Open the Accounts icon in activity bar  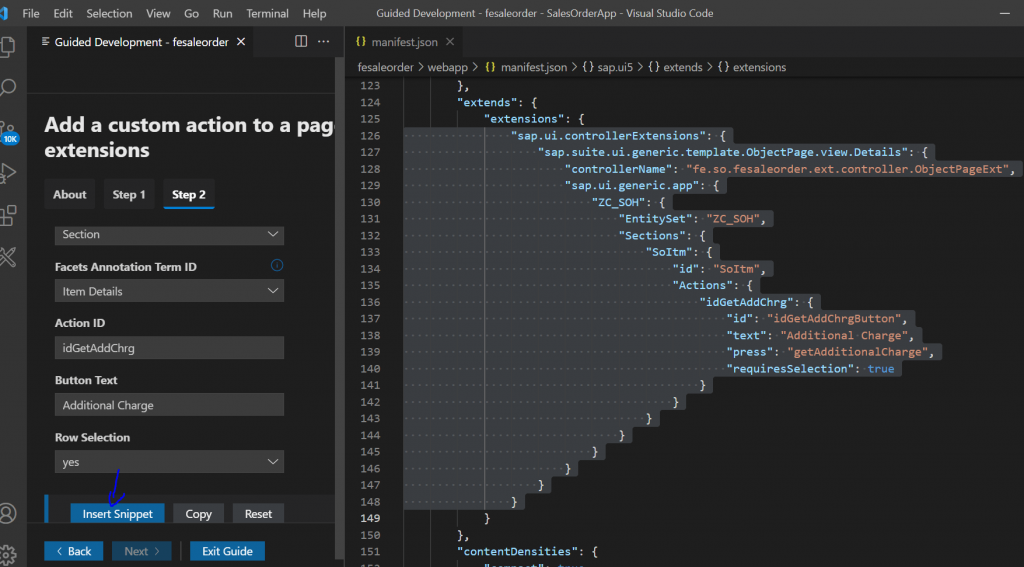click(x=8, y=513)
